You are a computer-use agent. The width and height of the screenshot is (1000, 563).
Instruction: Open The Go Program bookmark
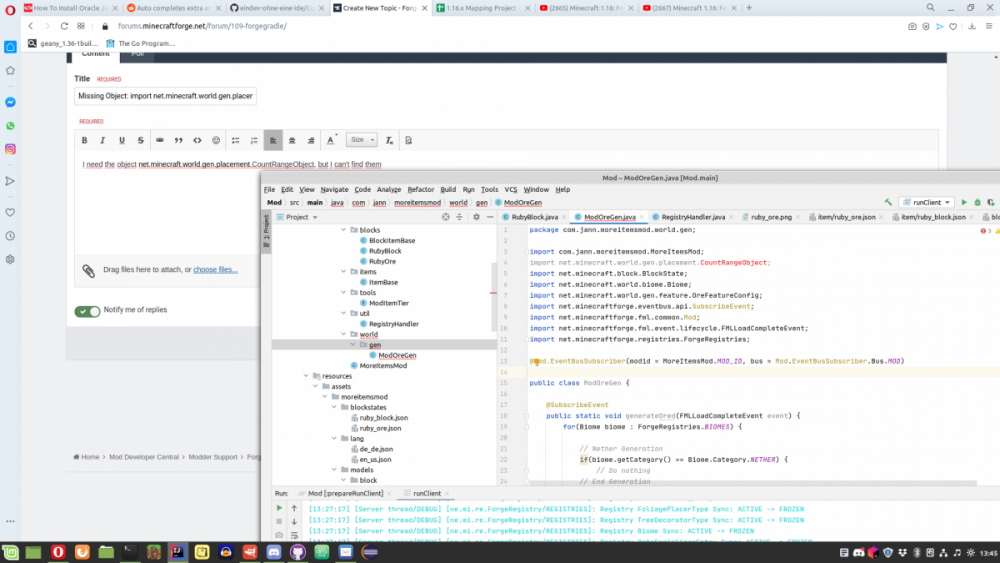tap(140, 43)
